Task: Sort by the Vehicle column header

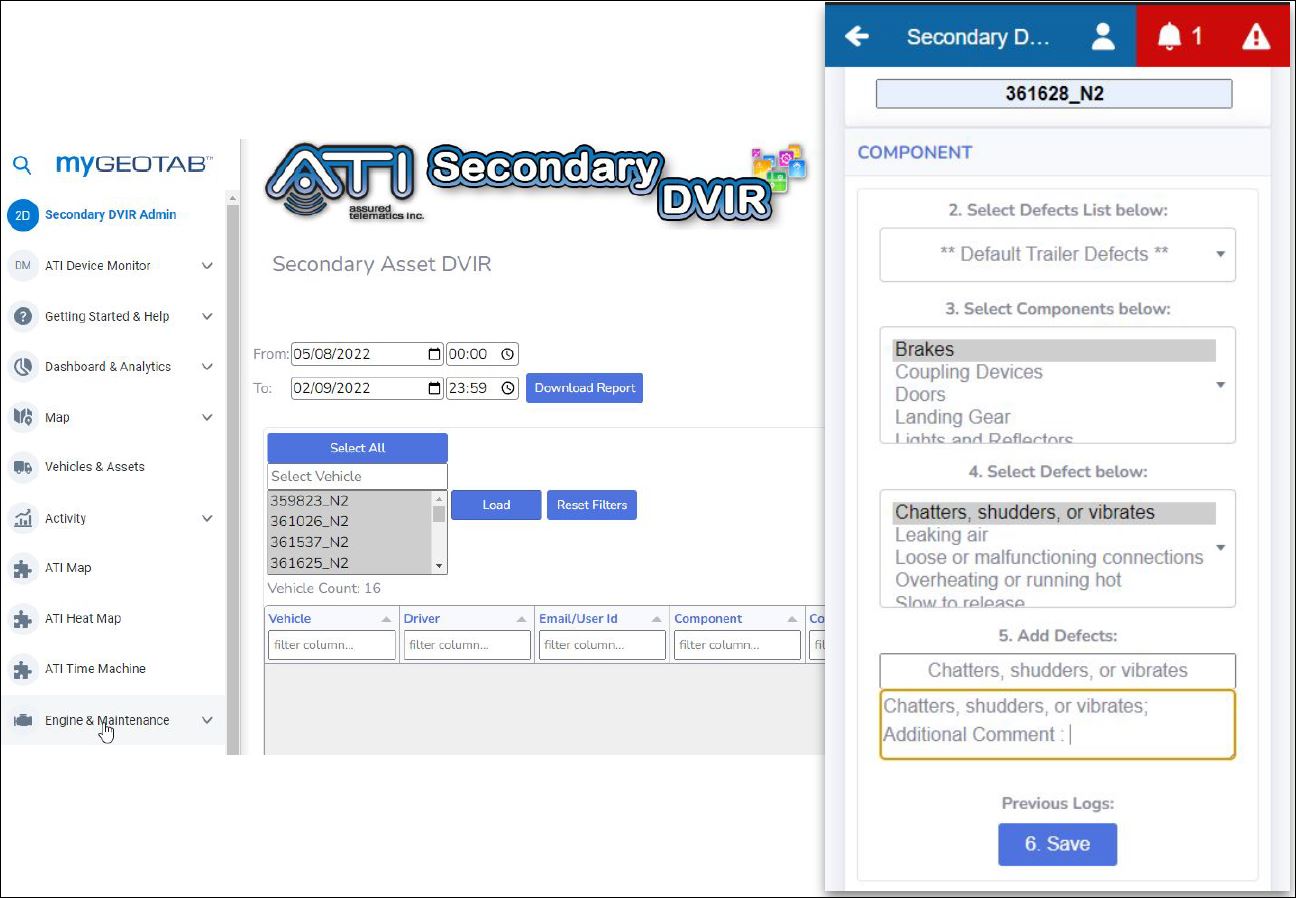Action: tap(331, 619)
